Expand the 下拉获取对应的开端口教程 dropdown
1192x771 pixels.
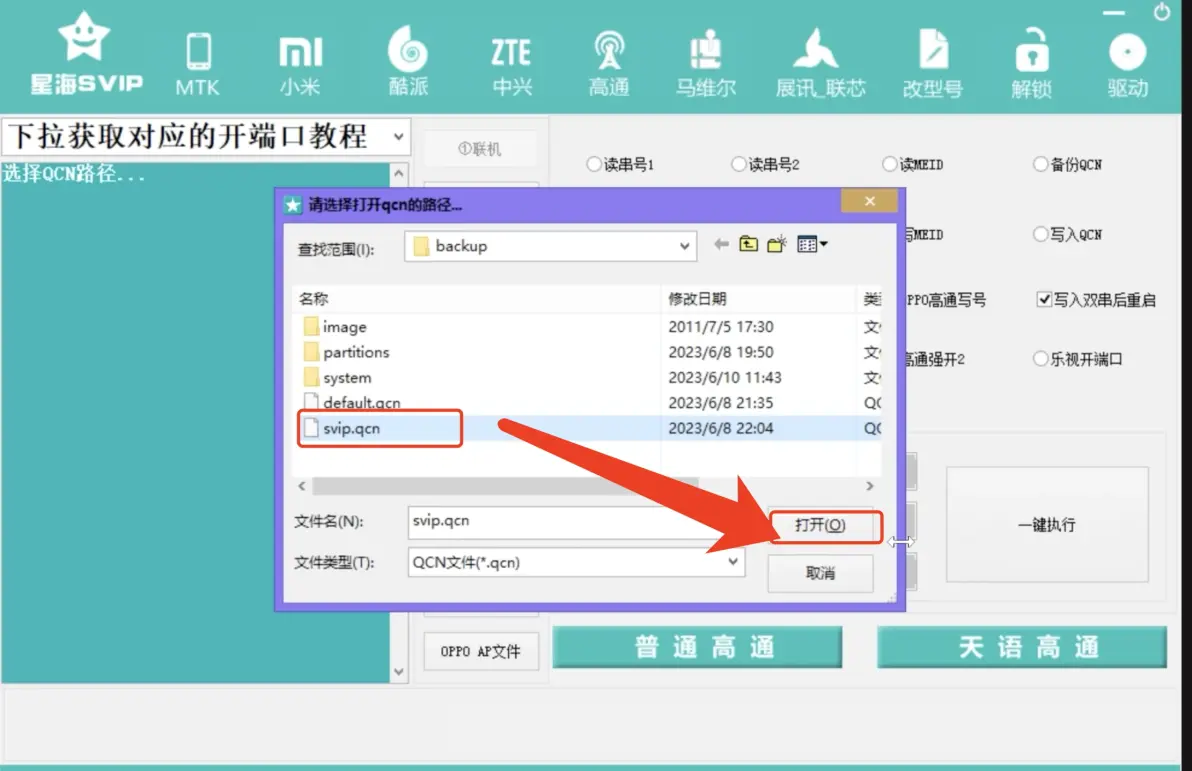(398, 136)
